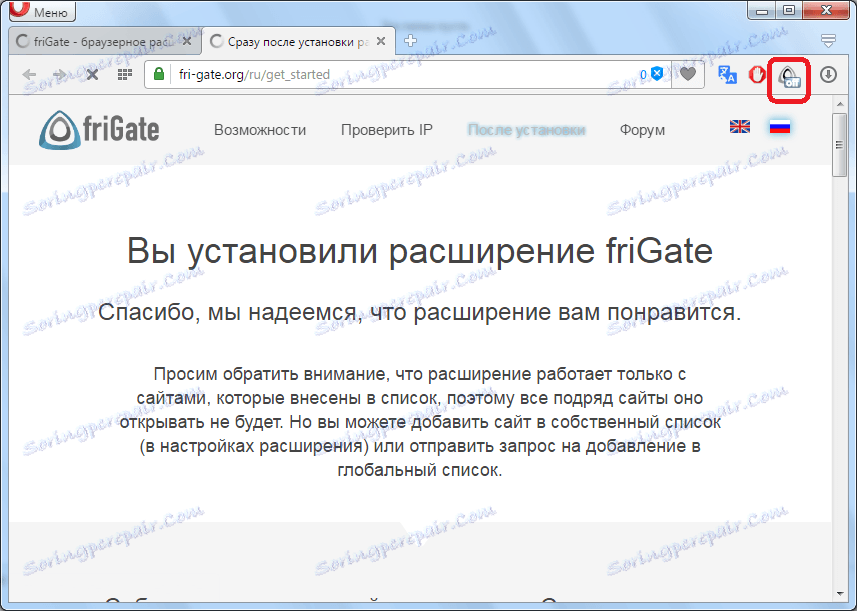Close the friGate браузерное tab
The image size is (857, 611).
[x=187, y=41]
